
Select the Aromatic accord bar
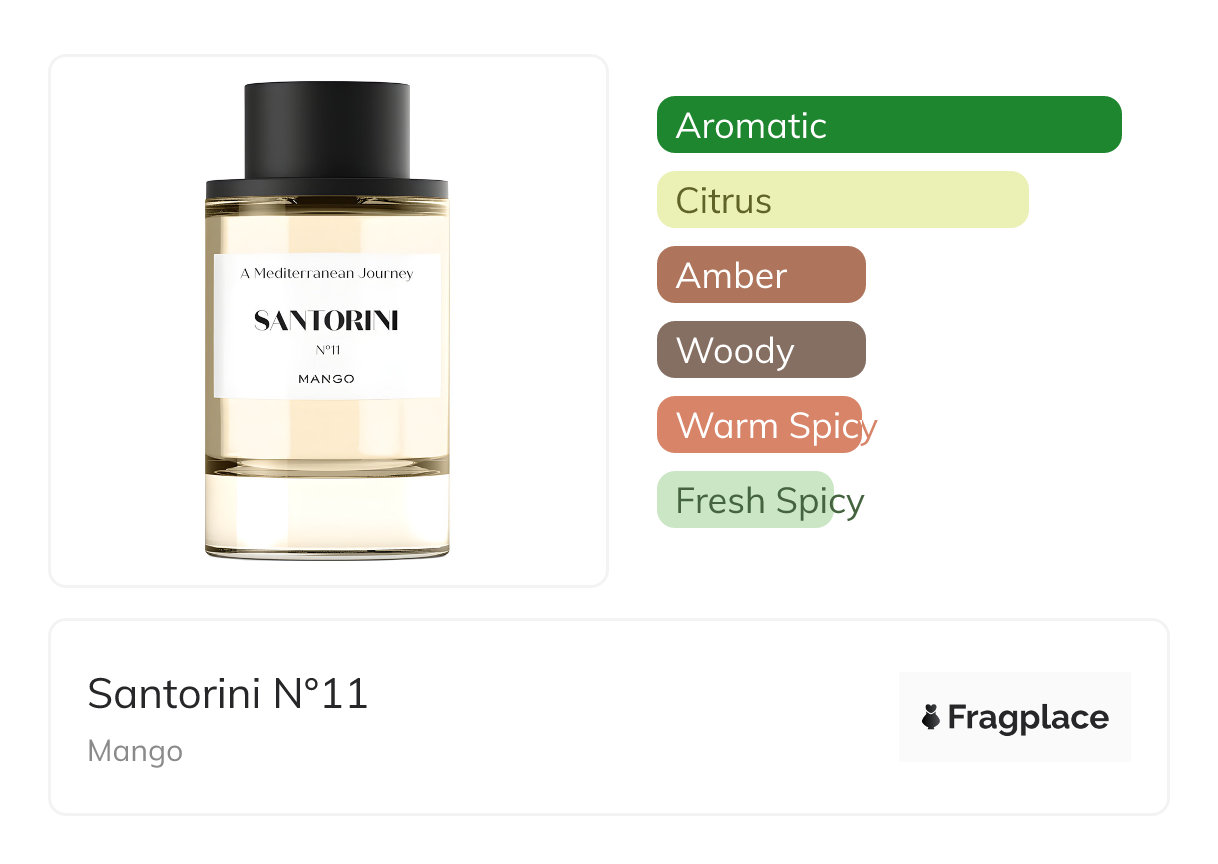(889, 125)
